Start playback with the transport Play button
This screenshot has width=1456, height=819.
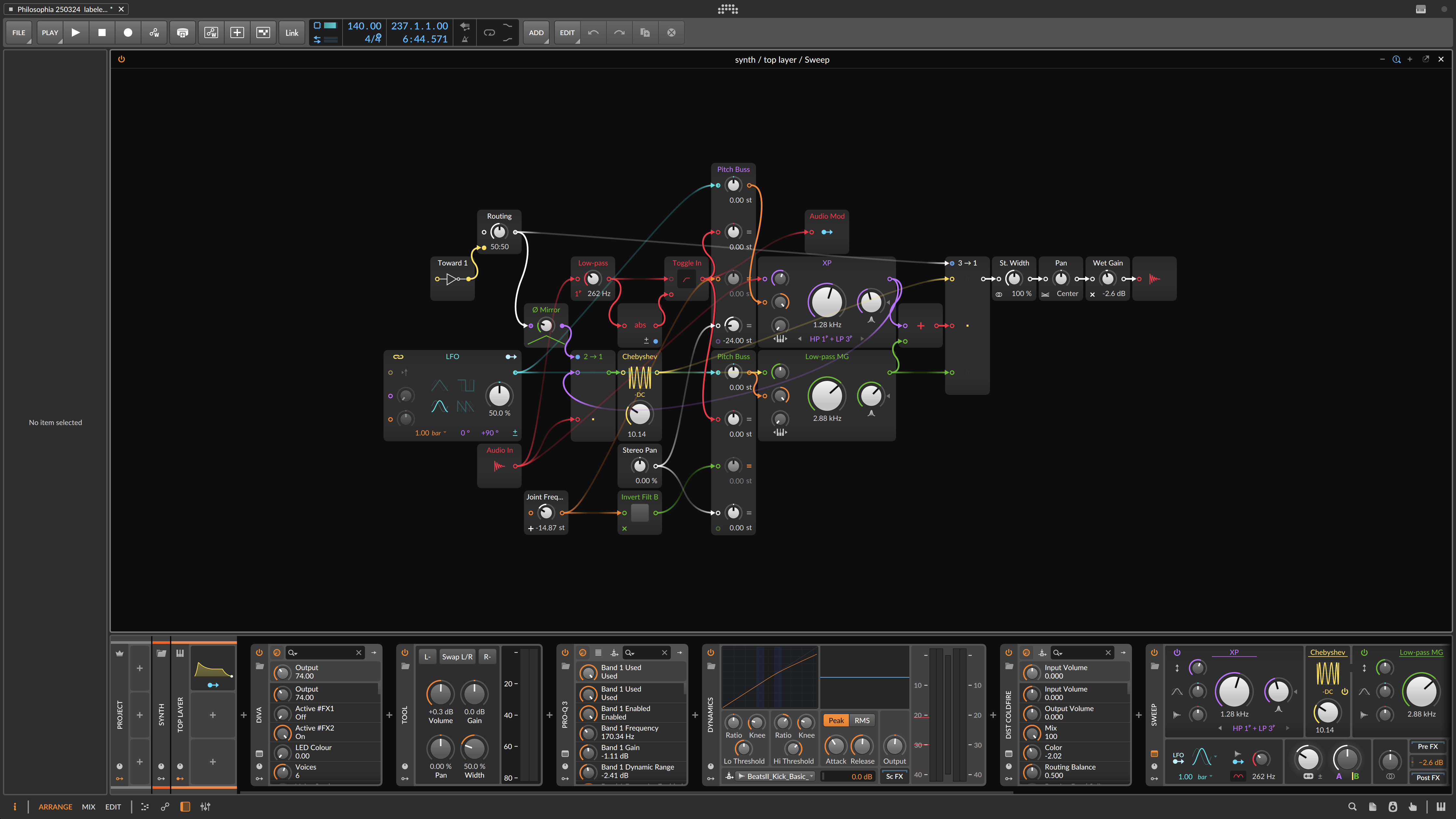tap(76, 33)
